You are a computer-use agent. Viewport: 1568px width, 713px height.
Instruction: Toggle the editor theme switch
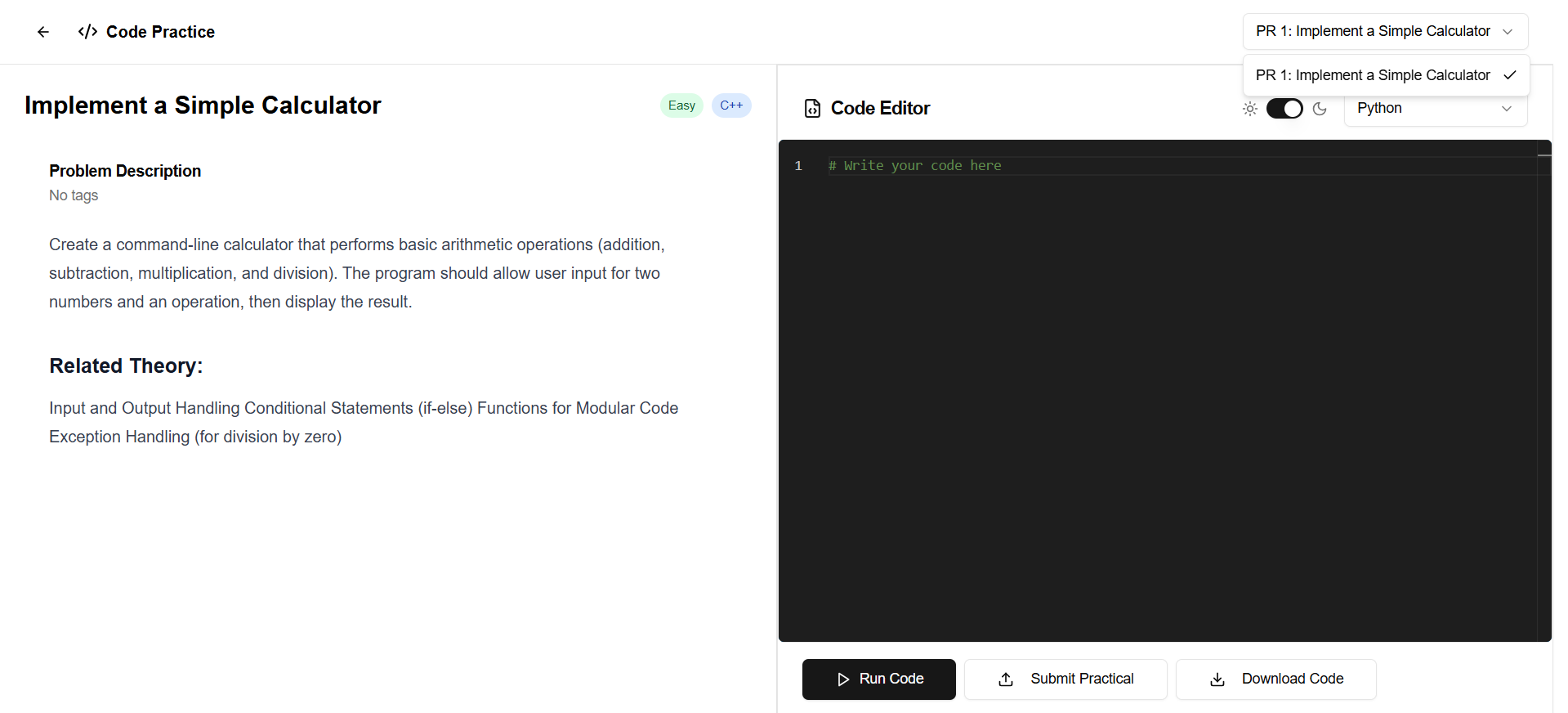(x=1284, y=109)
